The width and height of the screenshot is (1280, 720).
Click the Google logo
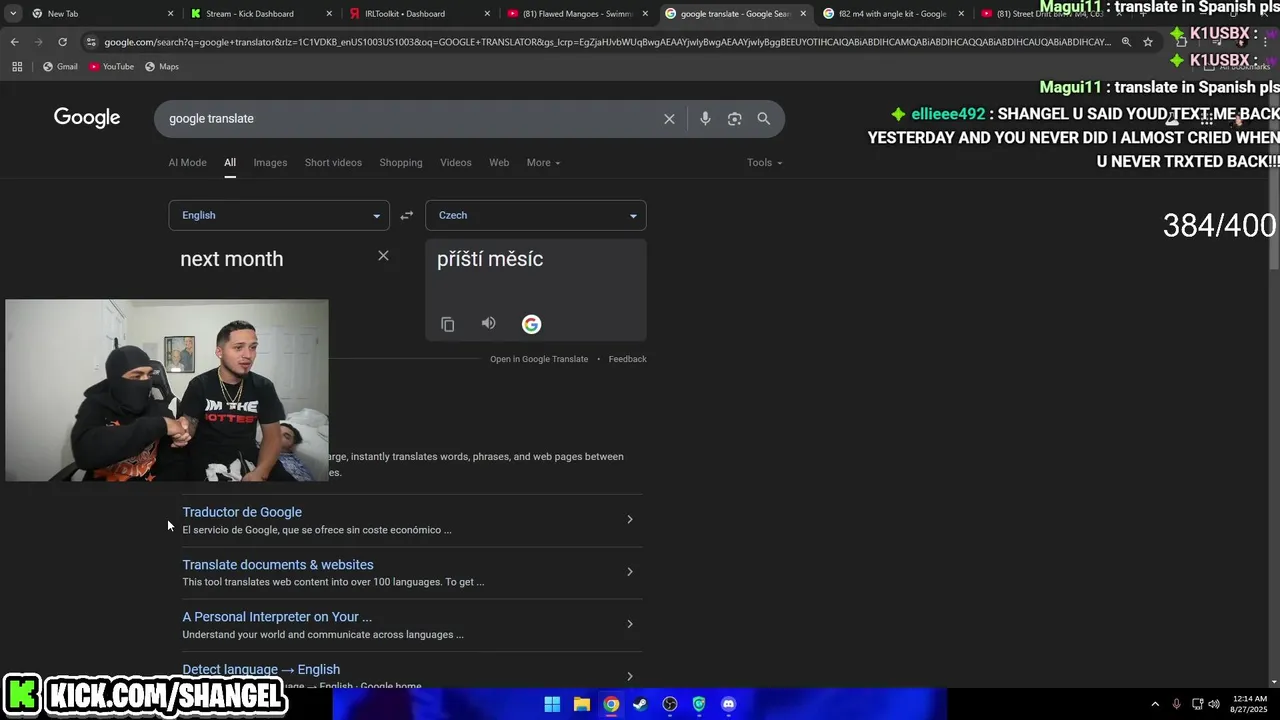pyautogui.click(x=87, y=118)
